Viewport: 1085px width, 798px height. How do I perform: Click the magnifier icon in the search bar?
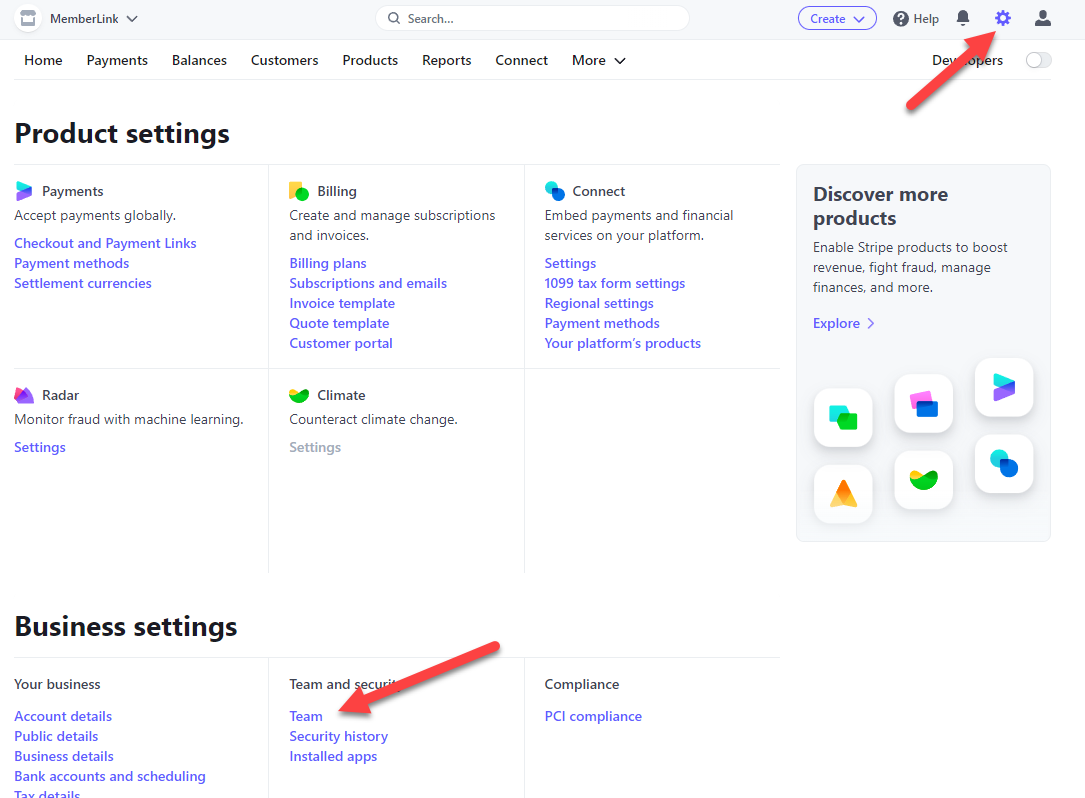coord(394,19)
